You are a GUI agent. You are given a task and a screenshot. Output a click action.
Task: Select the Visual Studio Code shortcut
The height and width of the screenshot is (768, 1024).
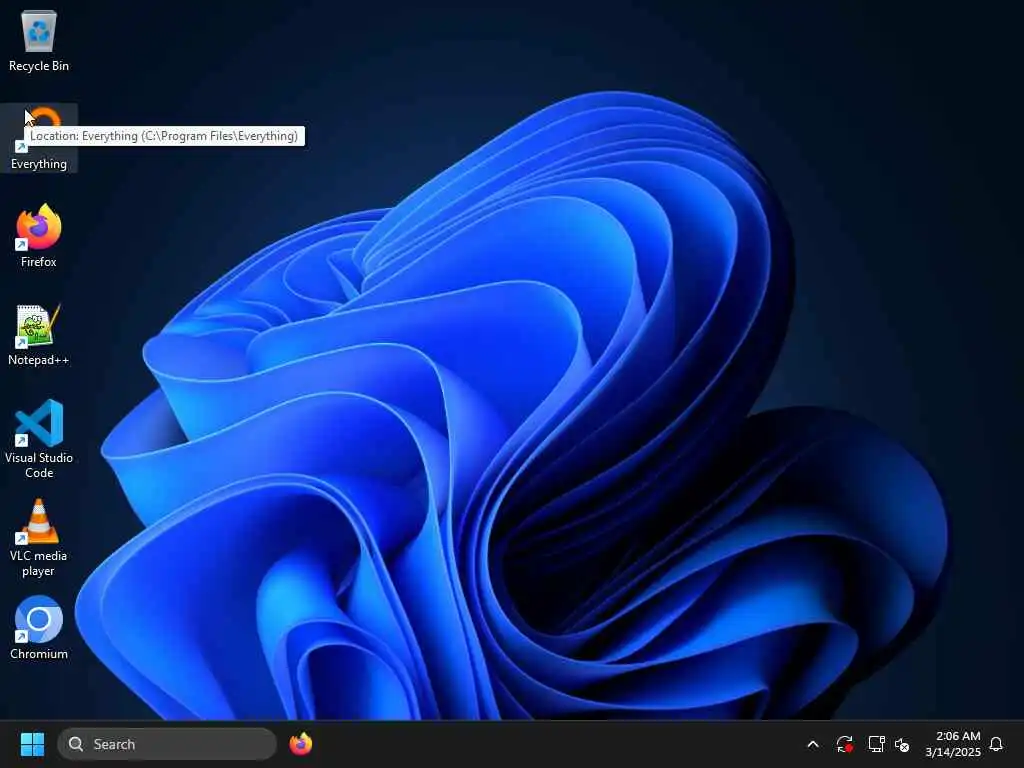(x=39, y=439)
